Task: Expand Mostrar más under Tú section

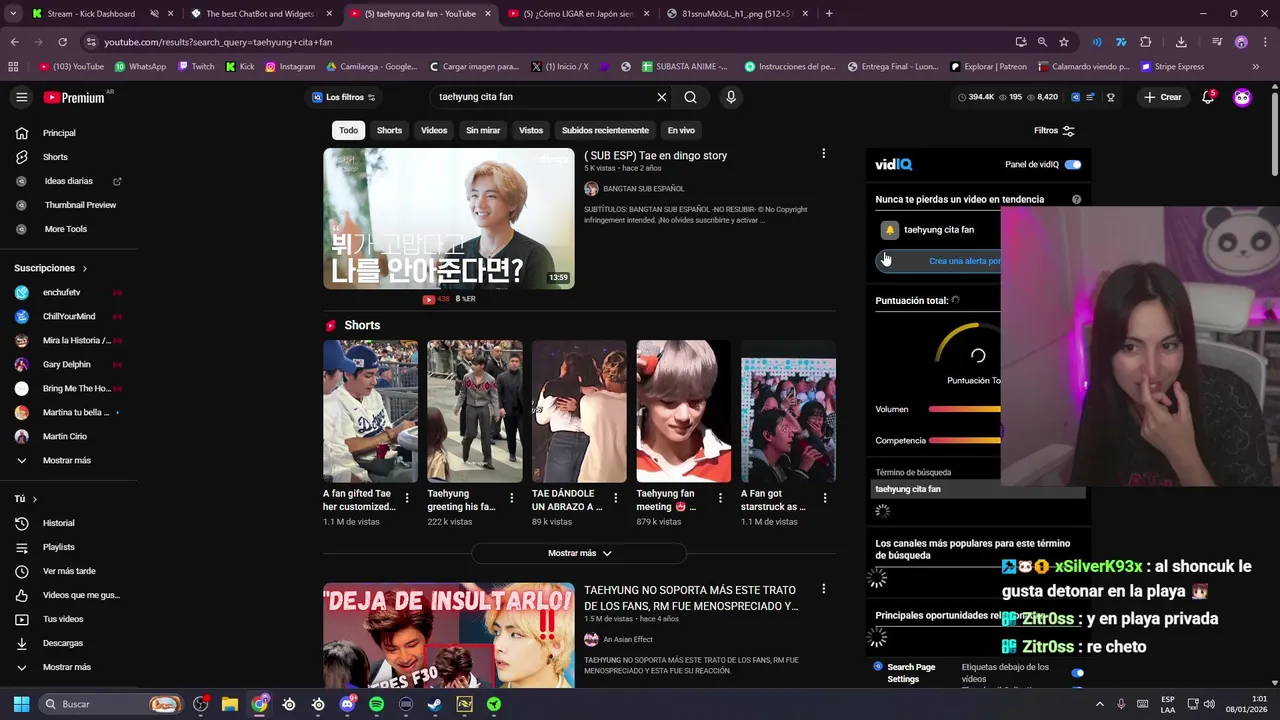Action: 69,667
